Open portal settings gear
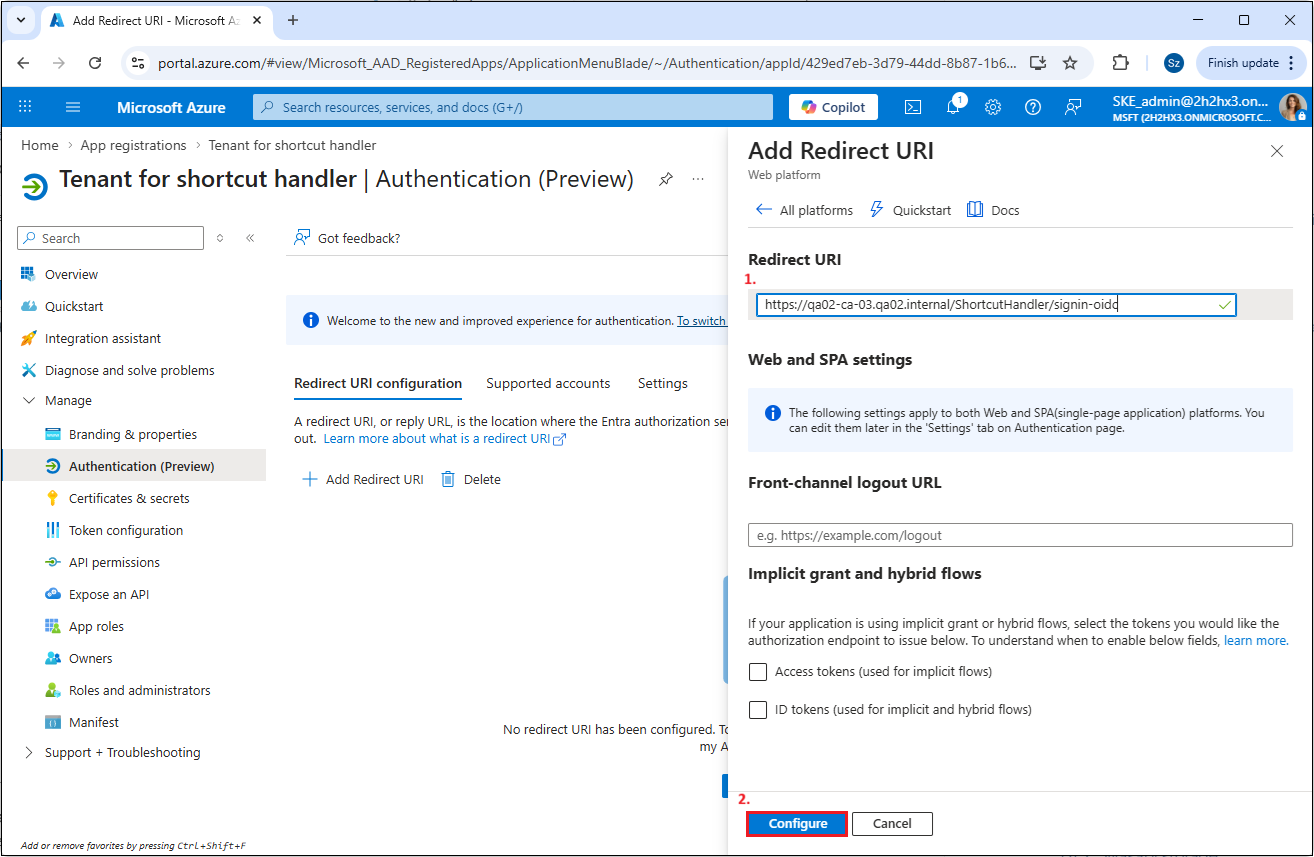 (993, 107)
